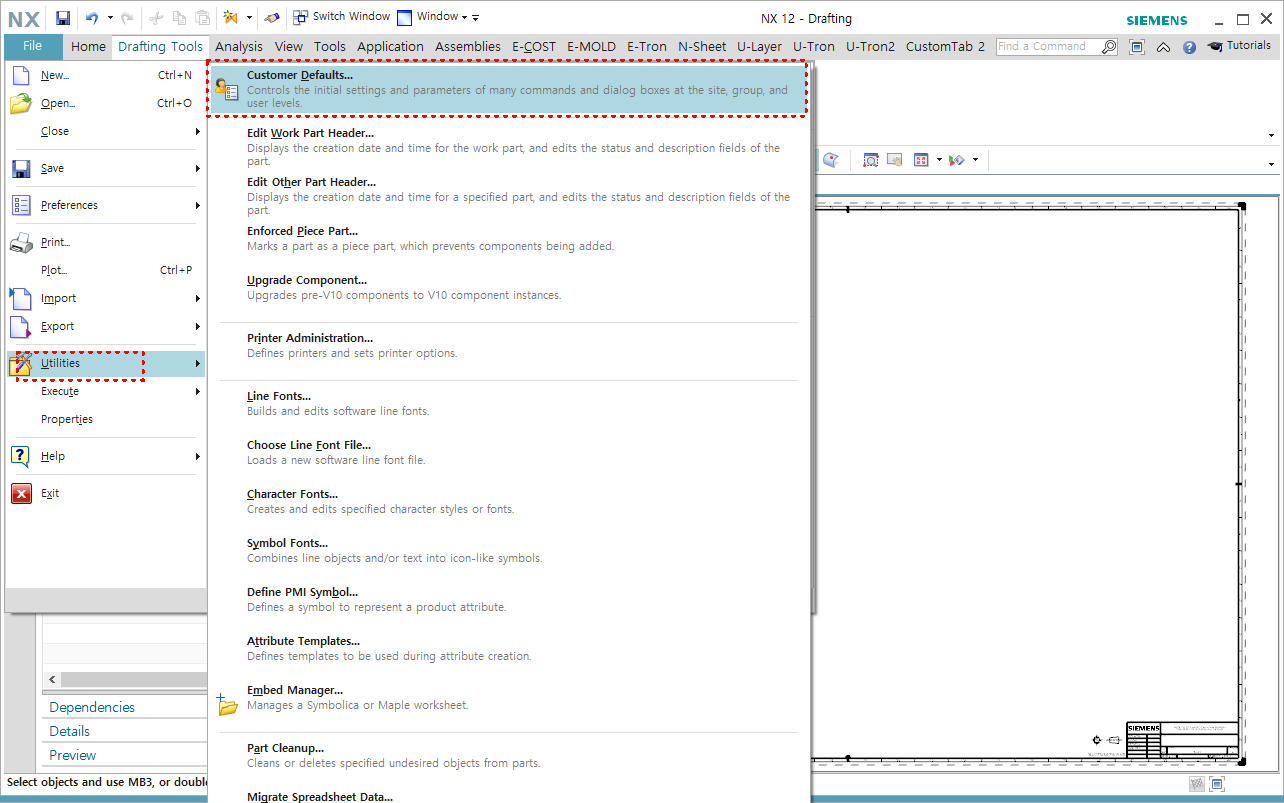The height and width of the screenshot is (803, 1284).
Task: Click the Cut scissors icon
Action: point(156,18)
